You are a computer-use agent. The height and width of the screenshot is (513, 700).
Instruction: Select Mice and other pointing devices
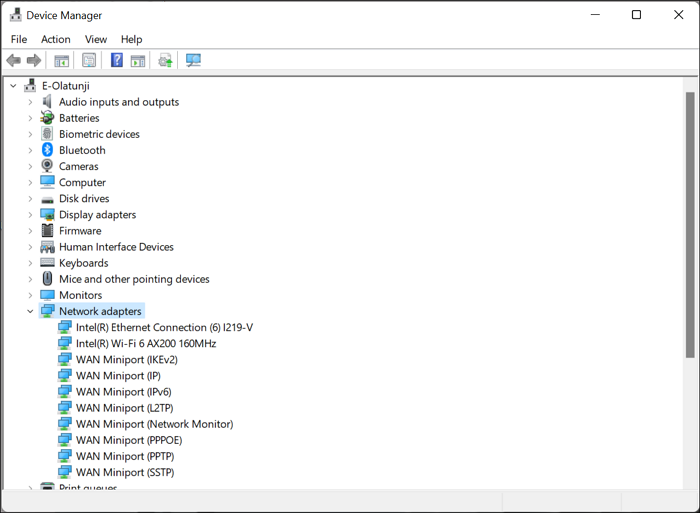(x=134, y=279)
